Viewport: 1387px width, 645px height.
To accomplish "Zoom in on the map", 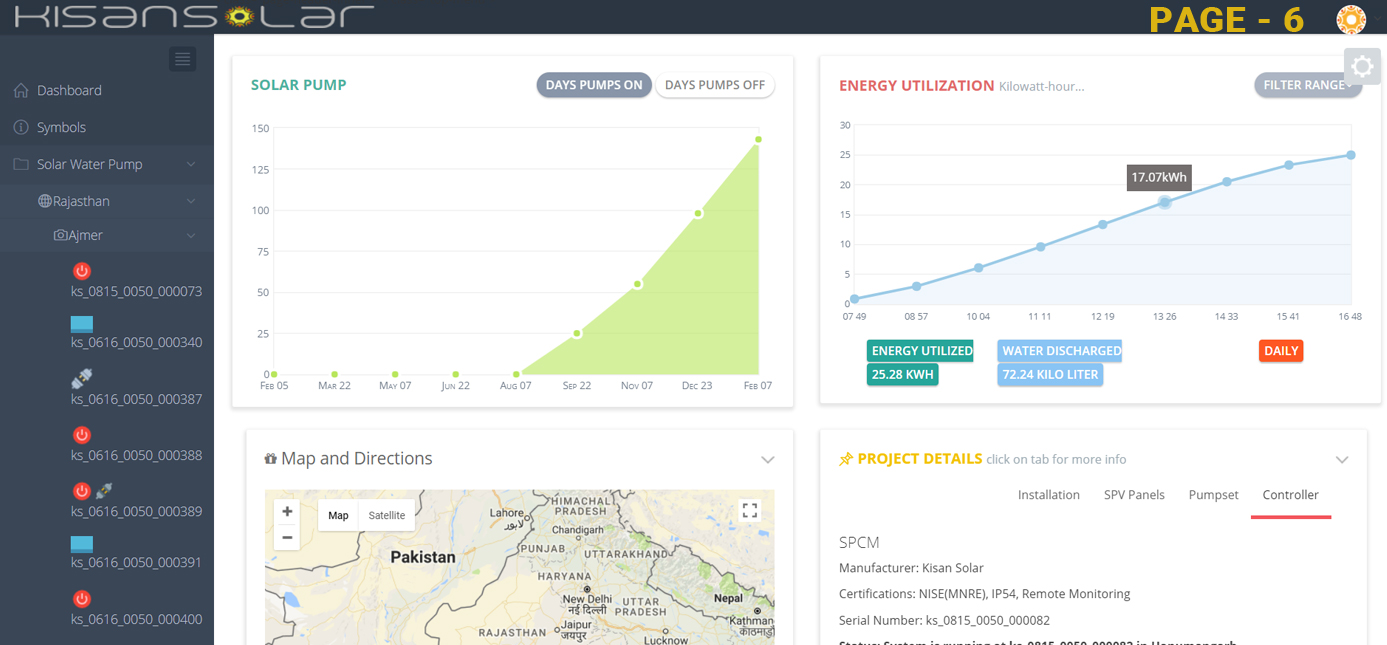I will 287,512.
